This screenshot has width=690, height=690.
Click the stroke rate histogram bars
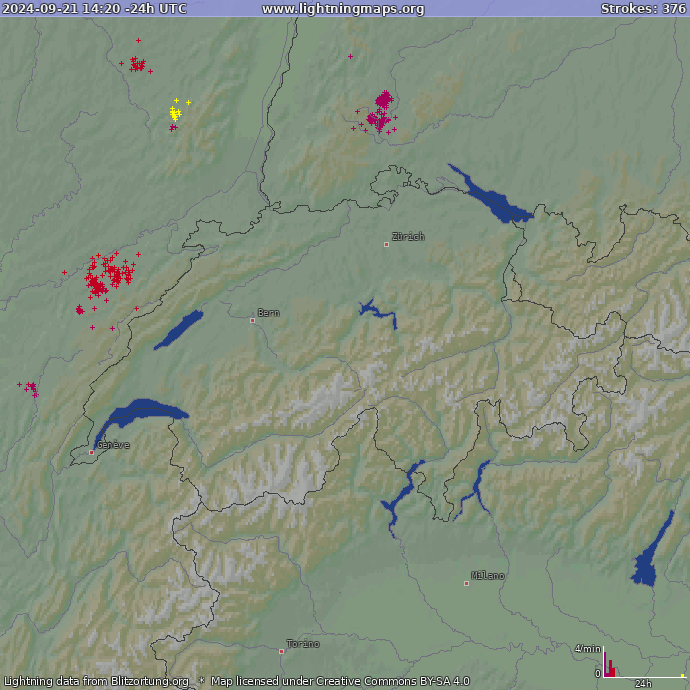609,664
